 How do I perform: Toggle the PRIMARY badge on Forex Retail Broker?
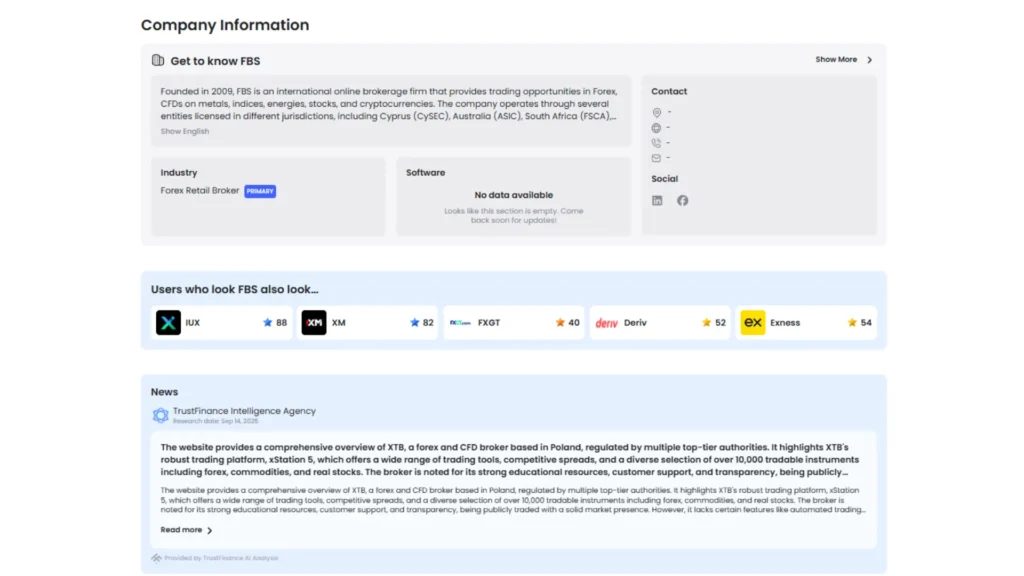coord(260,190)
